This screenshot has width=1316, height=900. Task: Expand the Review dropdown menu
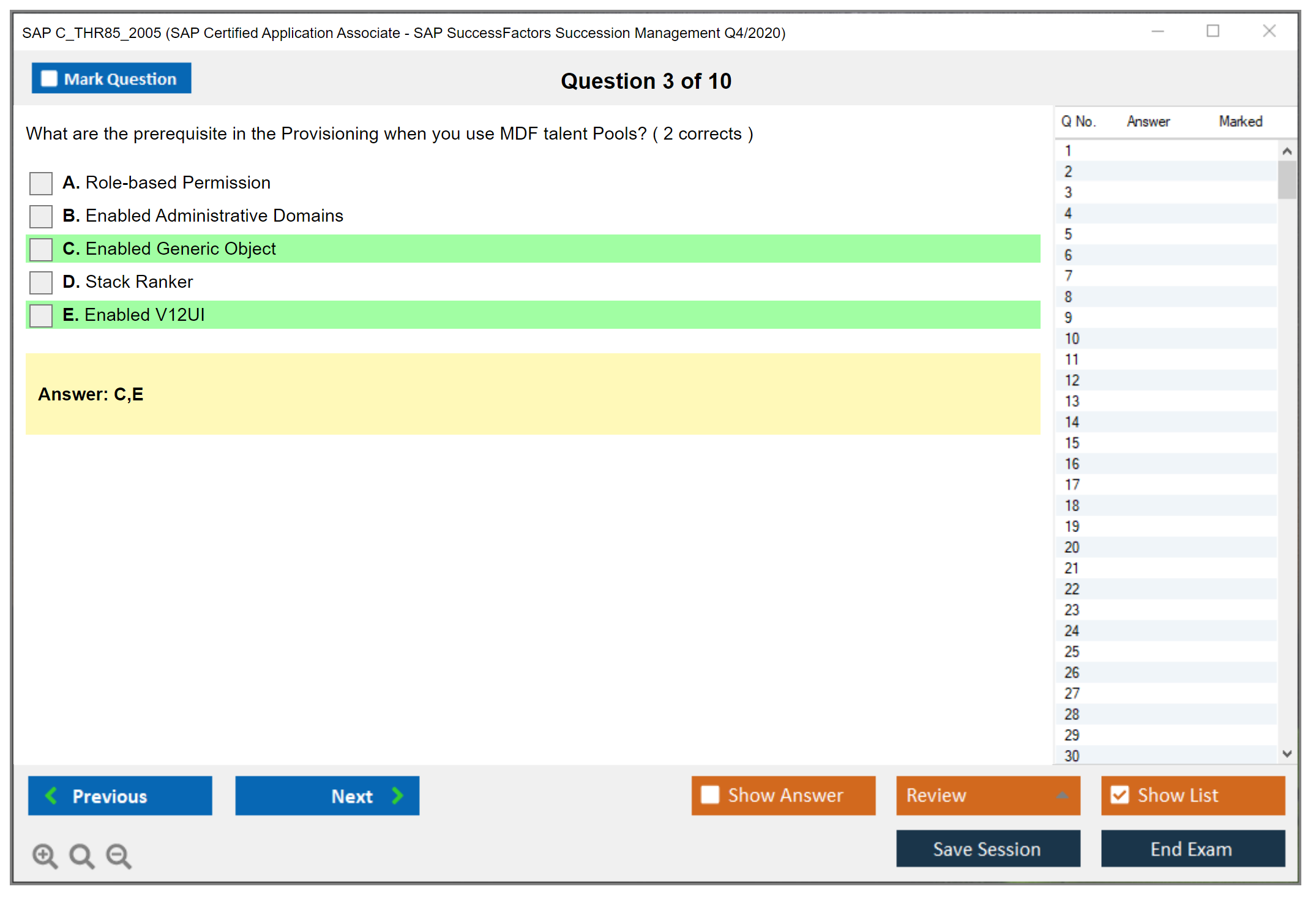point(1062,795)
